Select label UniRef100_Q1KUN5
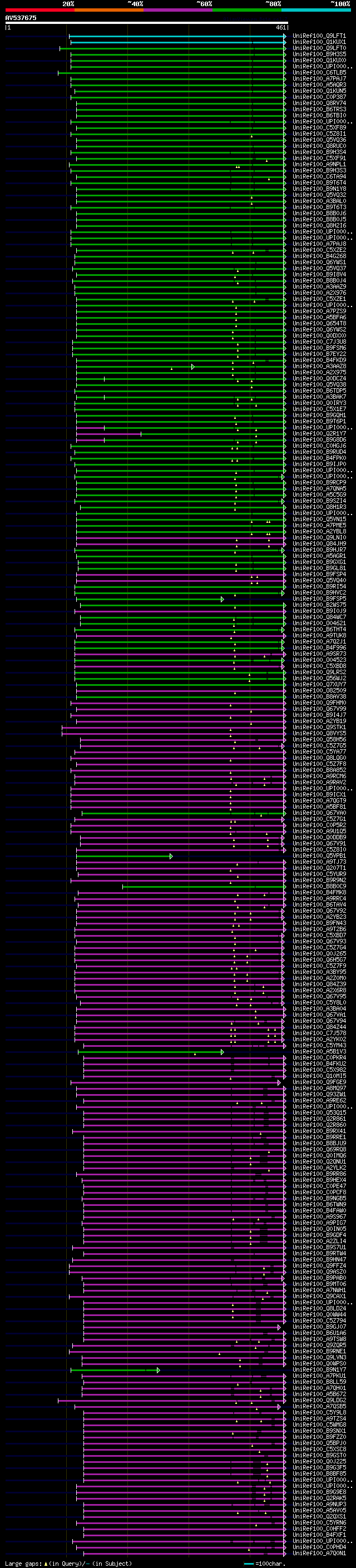The image size is (356, 1568). [x=319, y=91]
